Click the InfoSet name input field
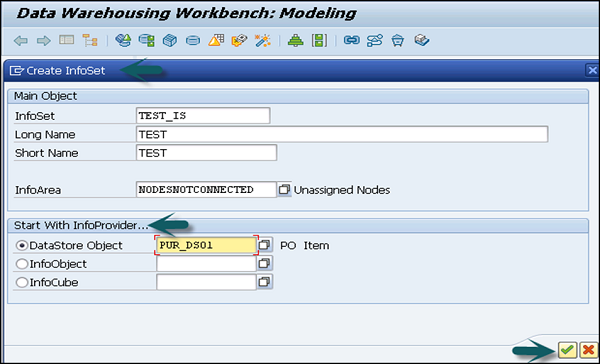Viewport: 600px width, 364px height. (203, 116)
